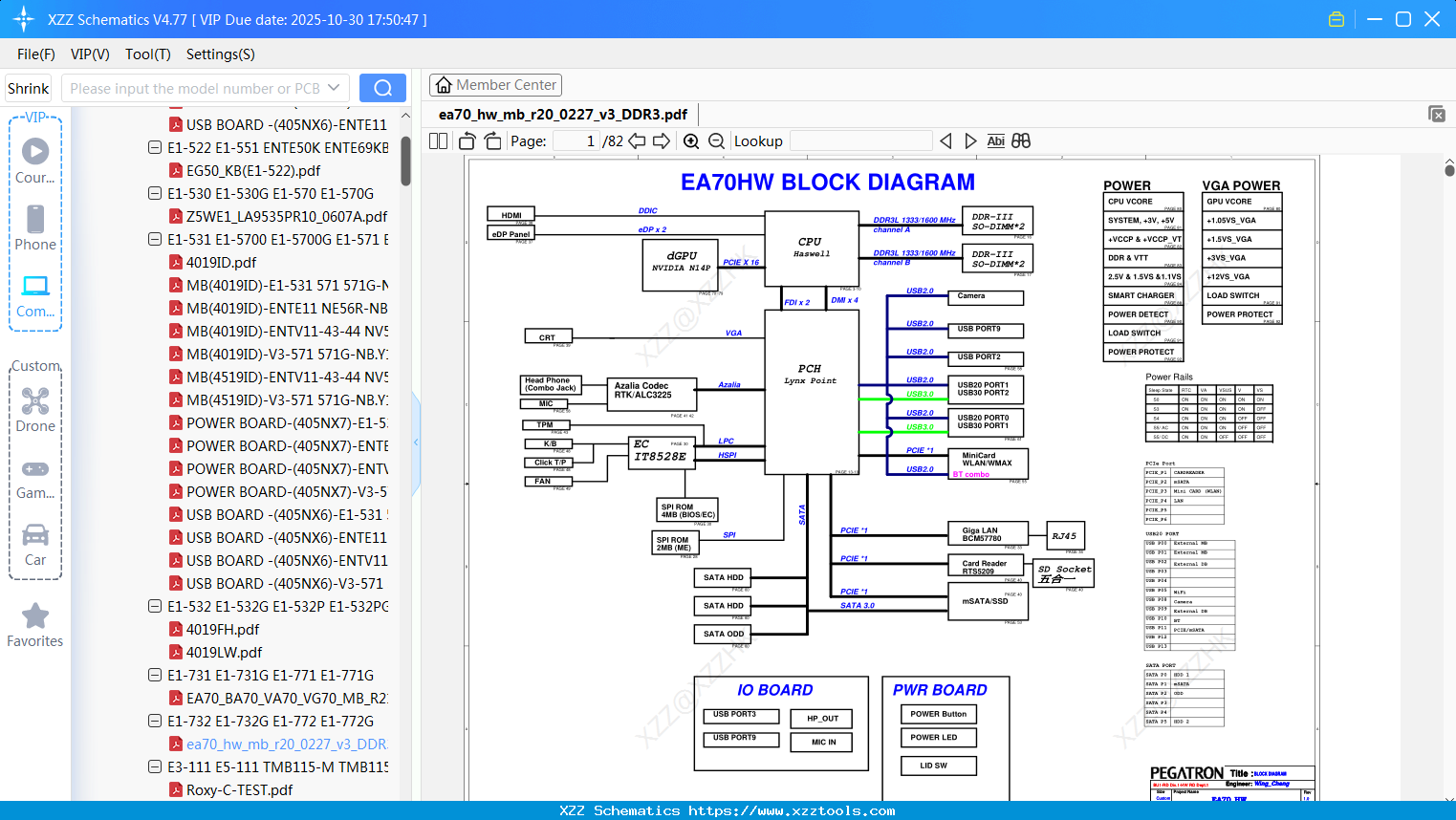Click the file tree scrollbar thumb
The width and height of the screenshot is (1456, 820).
[405, 160]
